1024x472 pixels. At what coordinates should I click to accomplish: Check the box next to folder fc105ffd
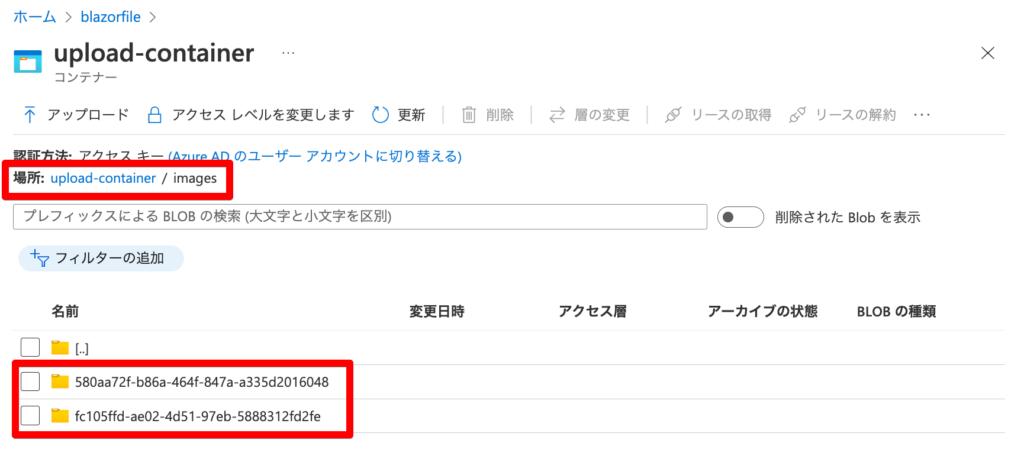[x=30, y=415]
